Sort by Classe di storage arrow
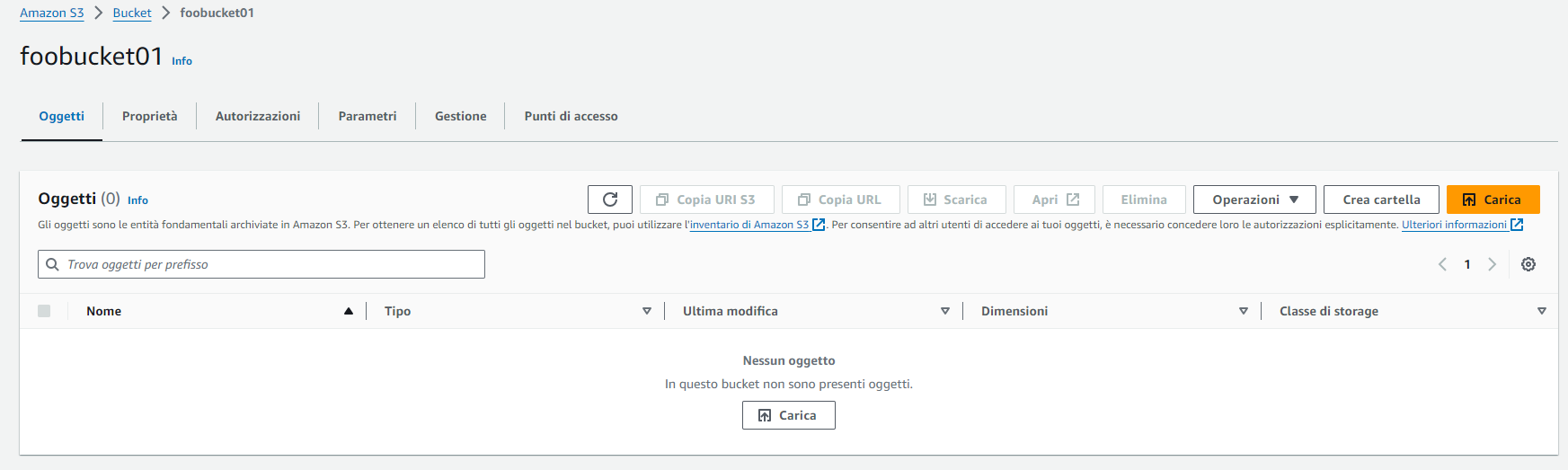 tap(1542, 311)
